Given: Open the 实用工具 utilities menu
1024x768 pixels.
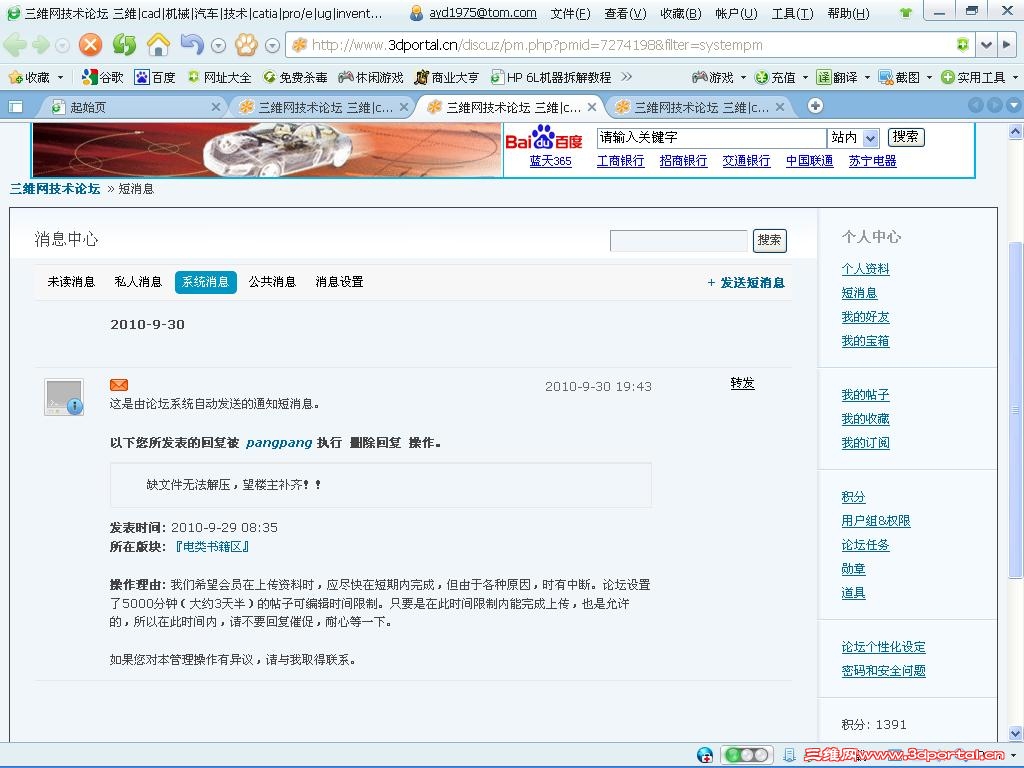Looking at the screenshot, I should click(980, 78).
